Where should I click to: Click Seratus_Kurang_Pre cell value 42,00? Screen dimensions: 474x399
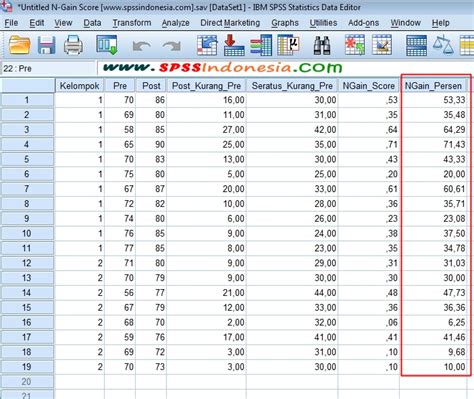(x=292, y=130)
